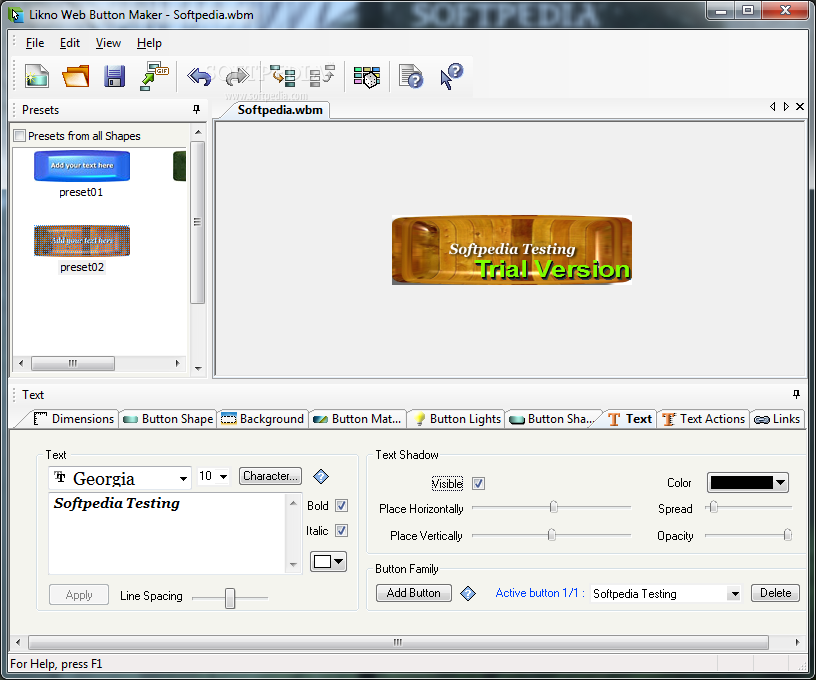Go to previous document tab arrow
The height and width of the screenshot is (680, 816).
[x=772, y=107]
